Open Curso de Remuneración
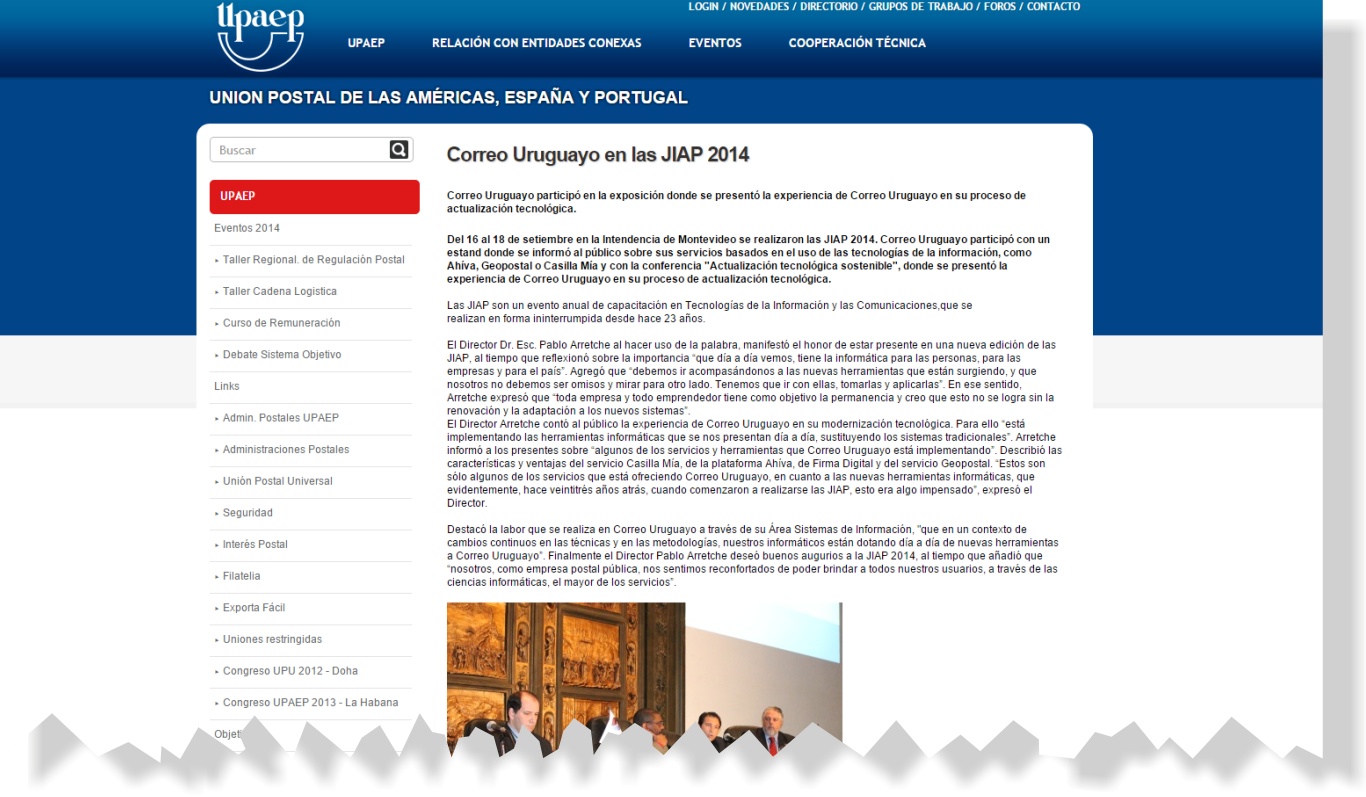Image resolution: width=1366 pixels, height=797 pixels. click(x=281, y=323)
